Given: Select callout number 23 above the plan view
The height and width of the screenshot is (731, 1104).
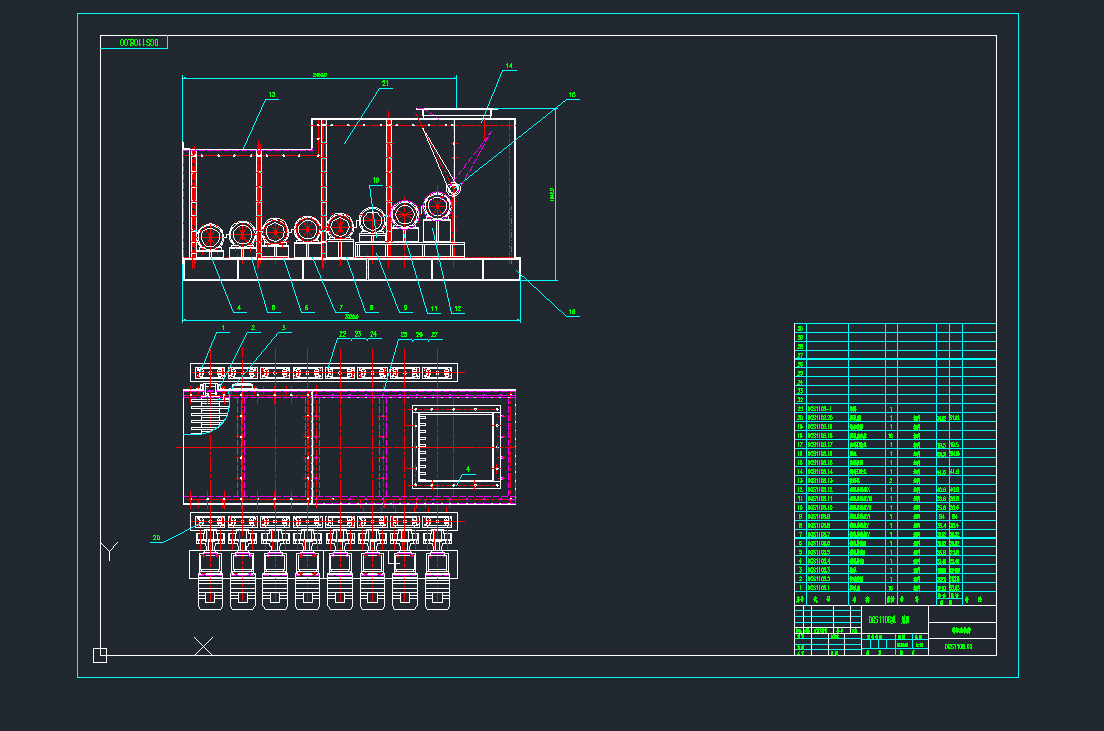Looking at the screenshot, I should 358,335.
